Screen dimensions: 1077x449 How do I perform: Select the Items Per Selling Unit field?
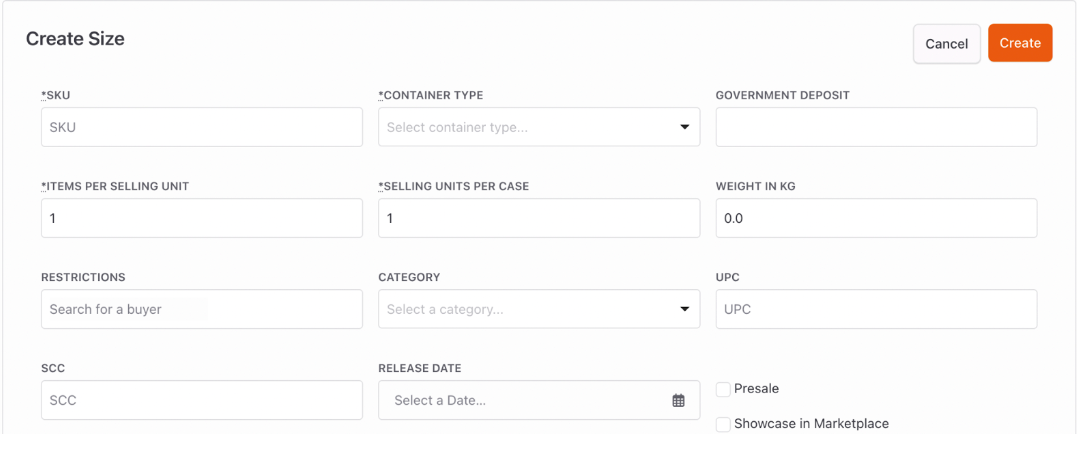[x=202, y=218]
